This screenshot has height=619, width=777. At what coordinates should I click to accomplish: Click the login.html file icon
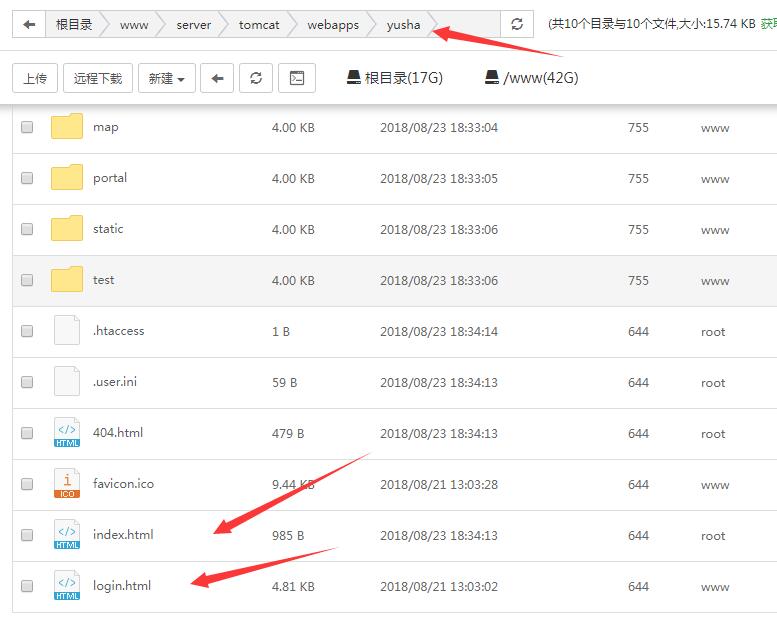(67, 586)
